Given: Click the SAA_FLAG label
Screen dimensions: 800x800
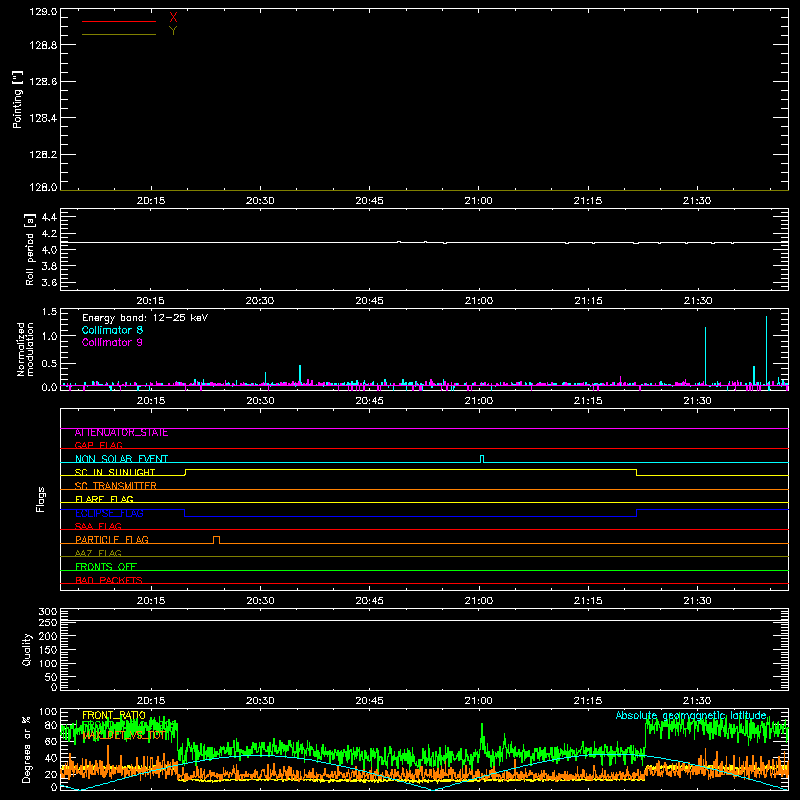Looking at the screenshot, I should click(98, 526).
